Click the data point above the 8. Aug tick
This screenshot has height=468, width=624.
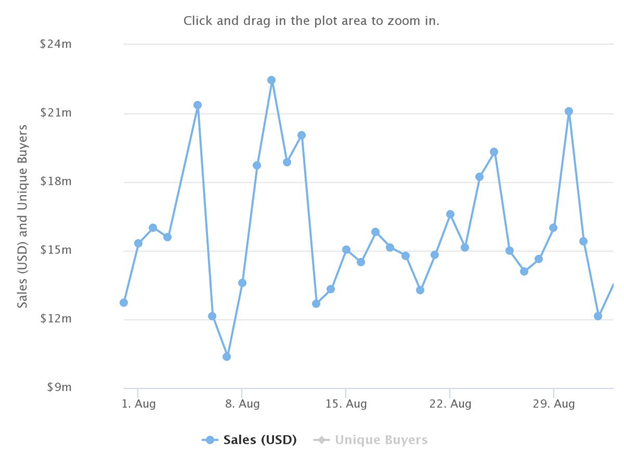coord(242,283)
